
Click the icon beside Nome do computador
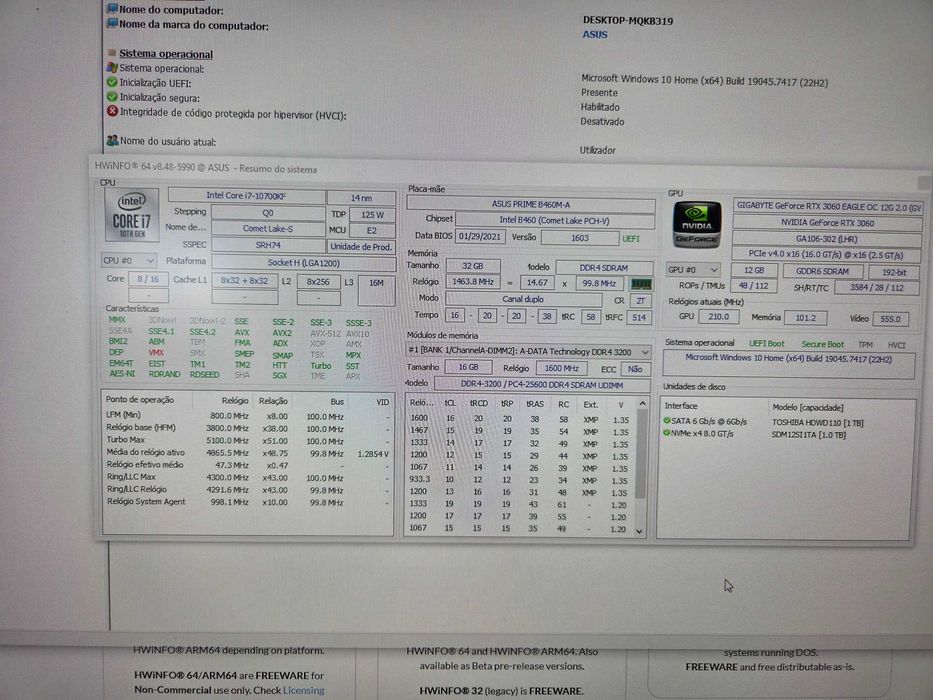point(112,8)
